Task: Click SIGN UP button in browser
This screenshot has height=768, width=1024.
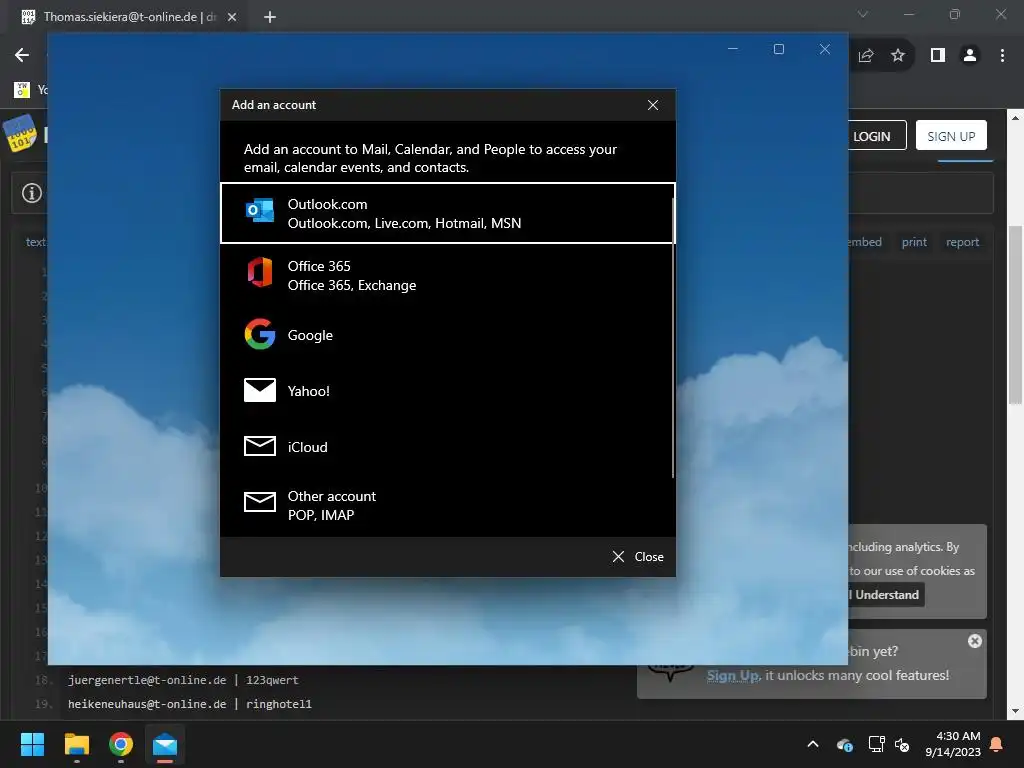Action: pyautogui.click(x=951, y=136)
